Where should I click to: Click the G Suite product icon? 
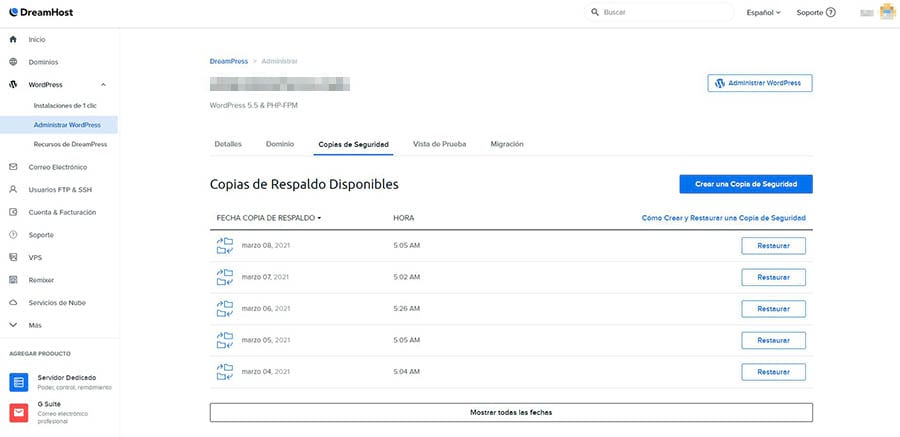(x=18, y=412)
